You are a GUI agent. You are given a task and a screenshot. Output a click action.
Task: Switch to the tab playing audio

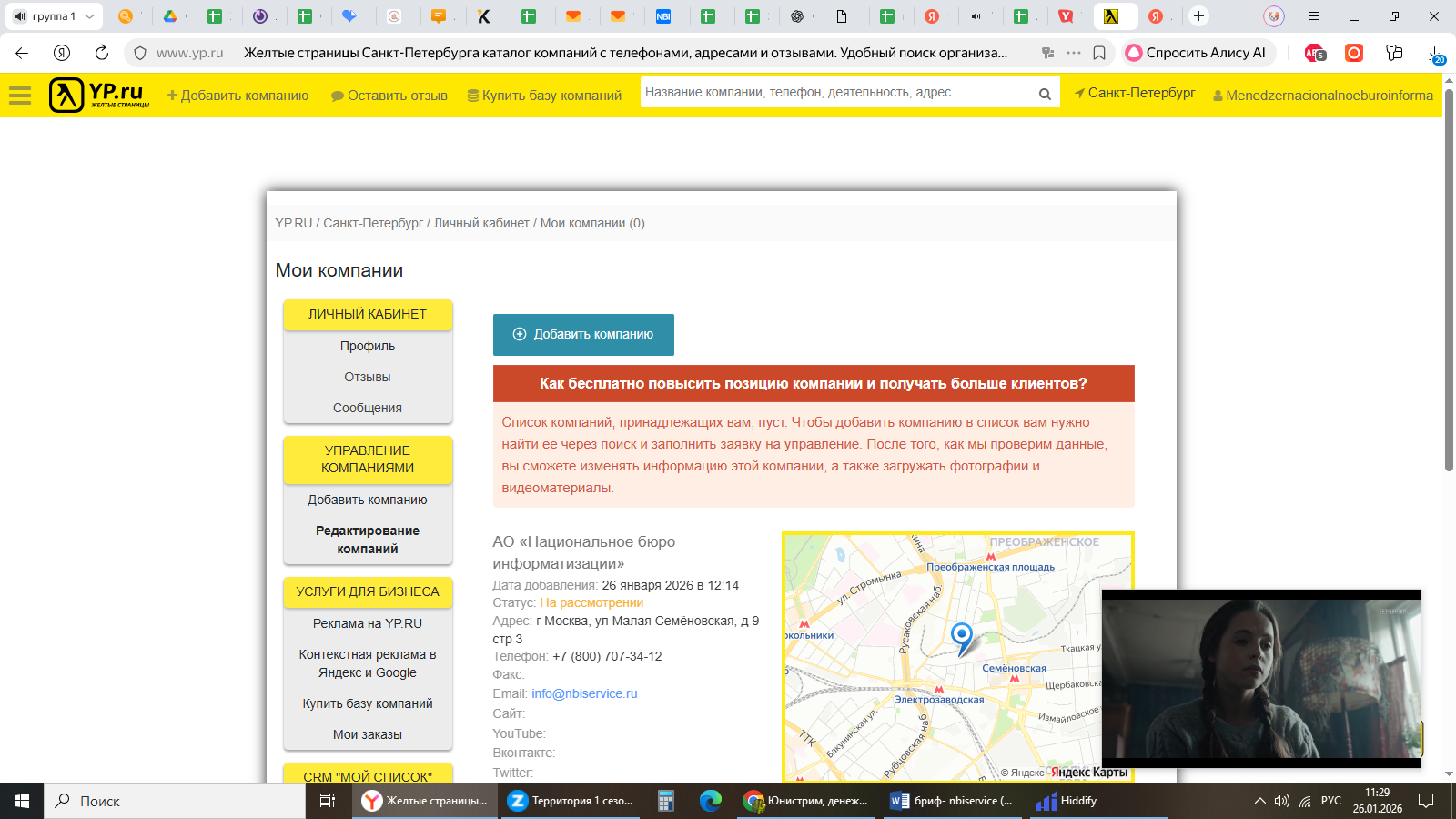976,16
